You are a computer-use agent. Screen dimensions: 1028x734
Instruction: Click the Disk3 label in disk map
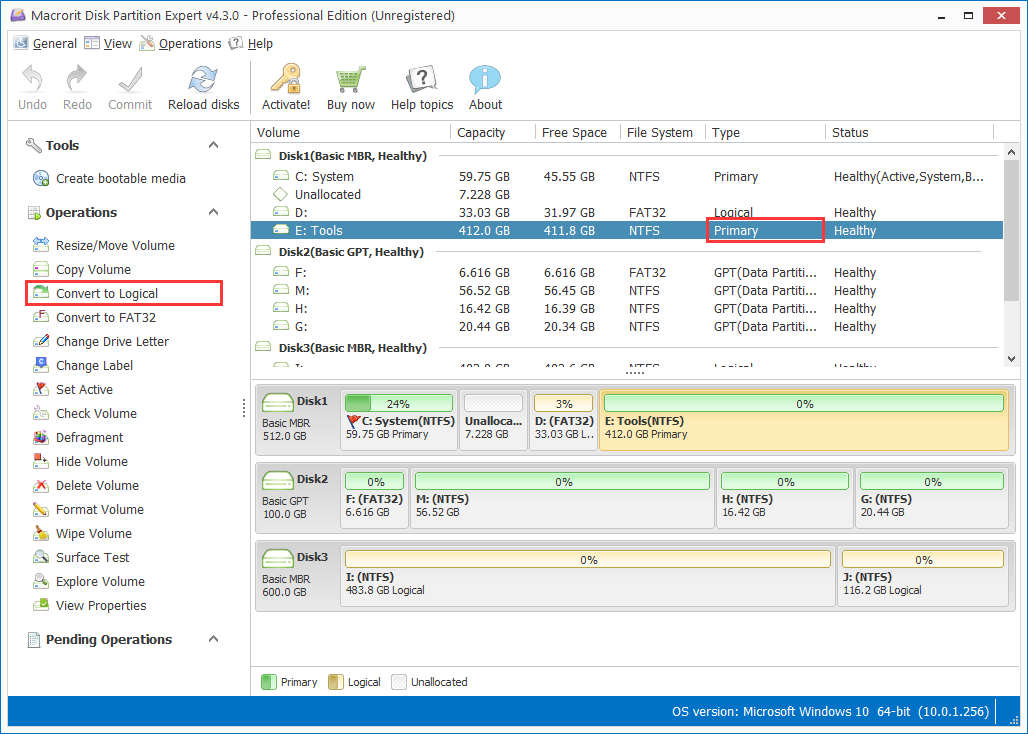[311, 556]
